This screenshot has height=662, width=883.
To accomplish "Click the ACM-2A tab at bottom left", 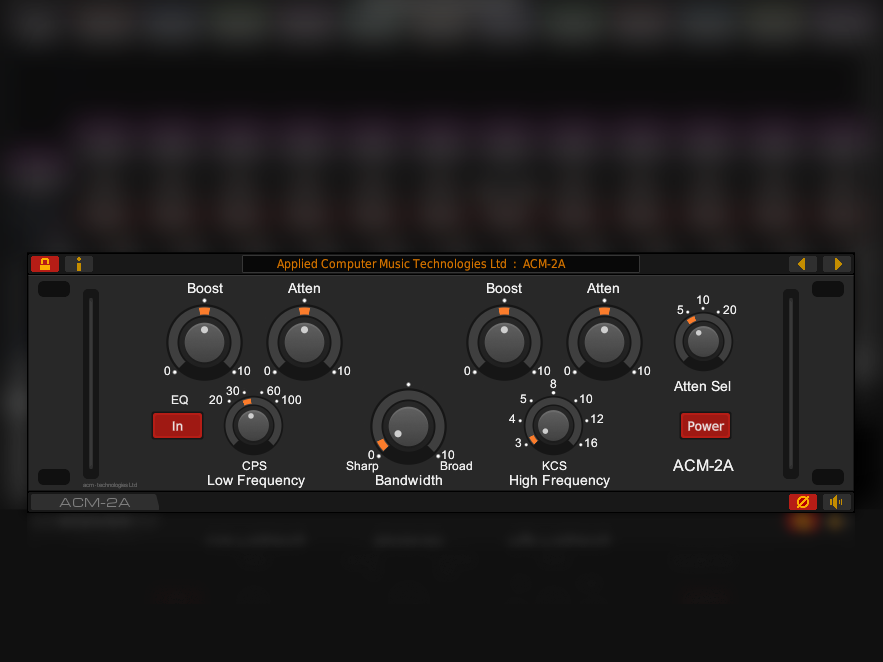I will click(94, 502).
